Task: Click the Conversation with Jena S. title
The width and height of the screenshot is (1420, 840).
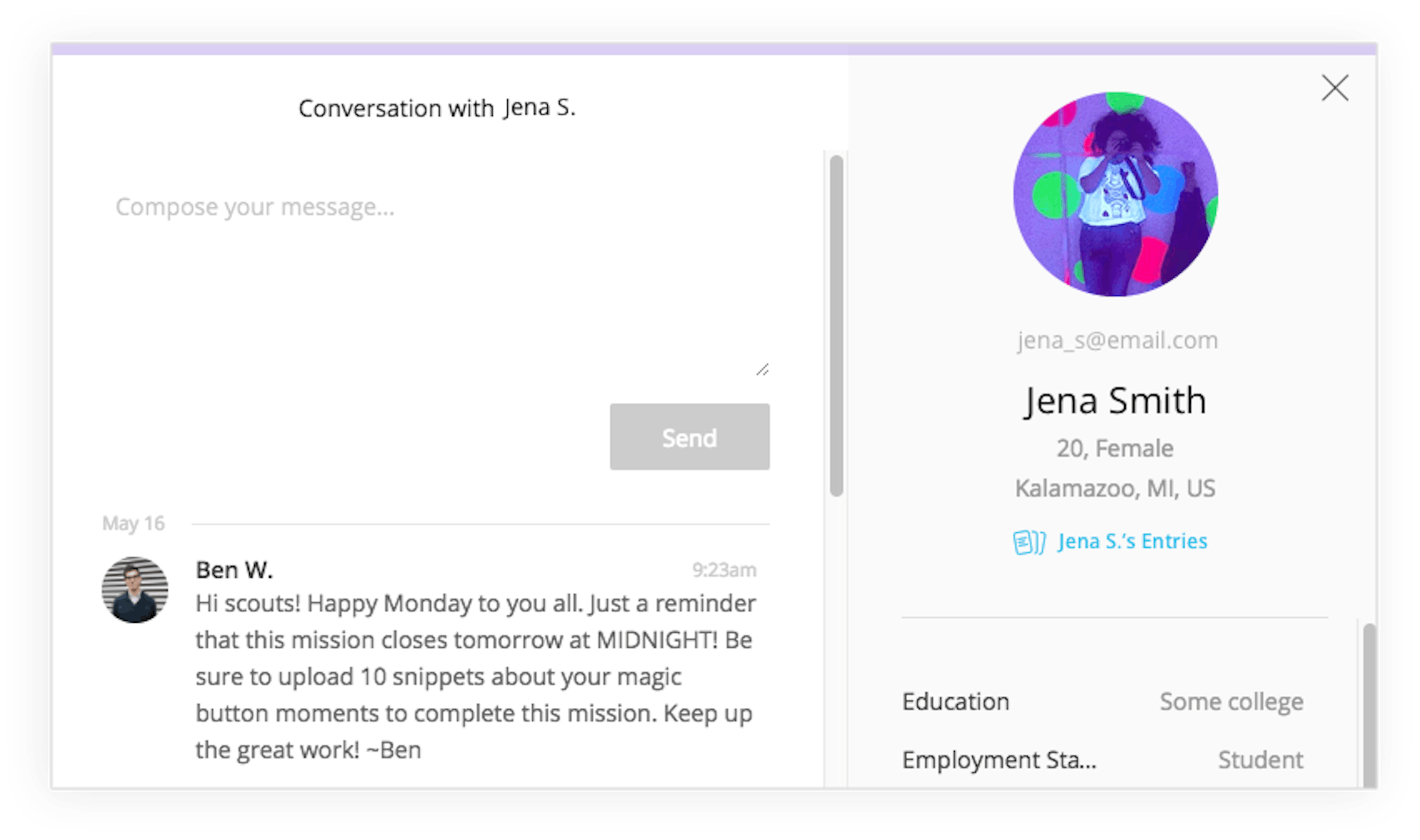Action: 437,108
